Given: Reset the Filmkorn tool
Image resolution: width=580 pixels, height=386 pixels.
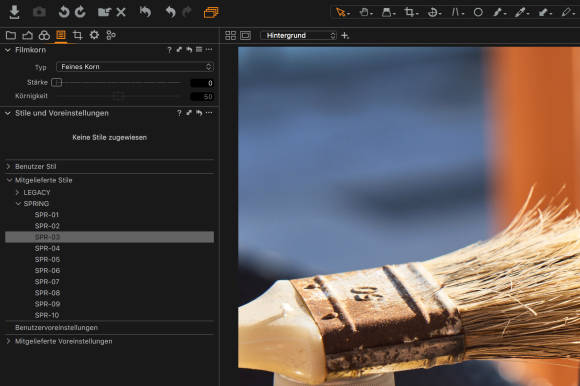Looking at the screenshot, I should click(189, 49).
